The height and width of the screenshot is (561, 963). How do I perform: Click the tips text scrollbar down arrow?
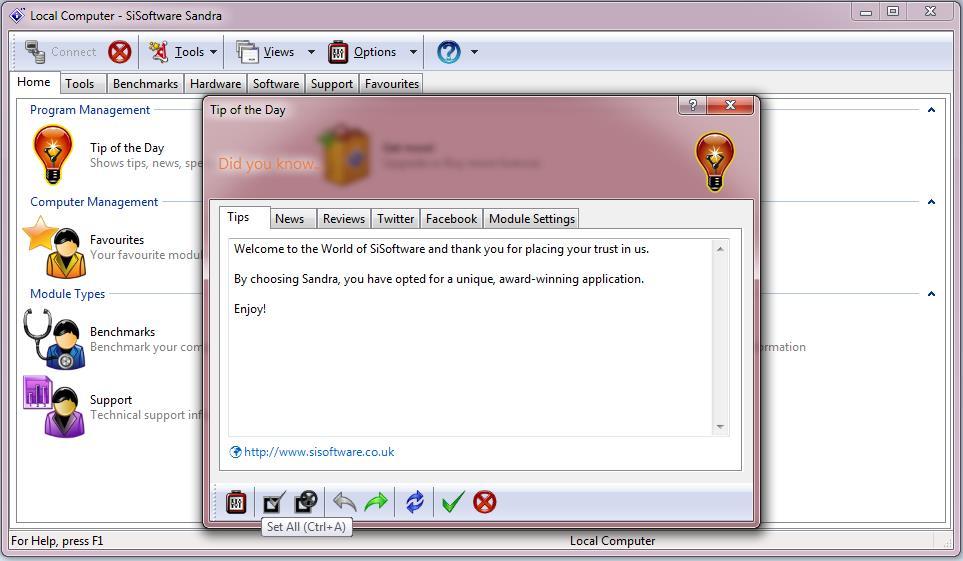(720, 427)
